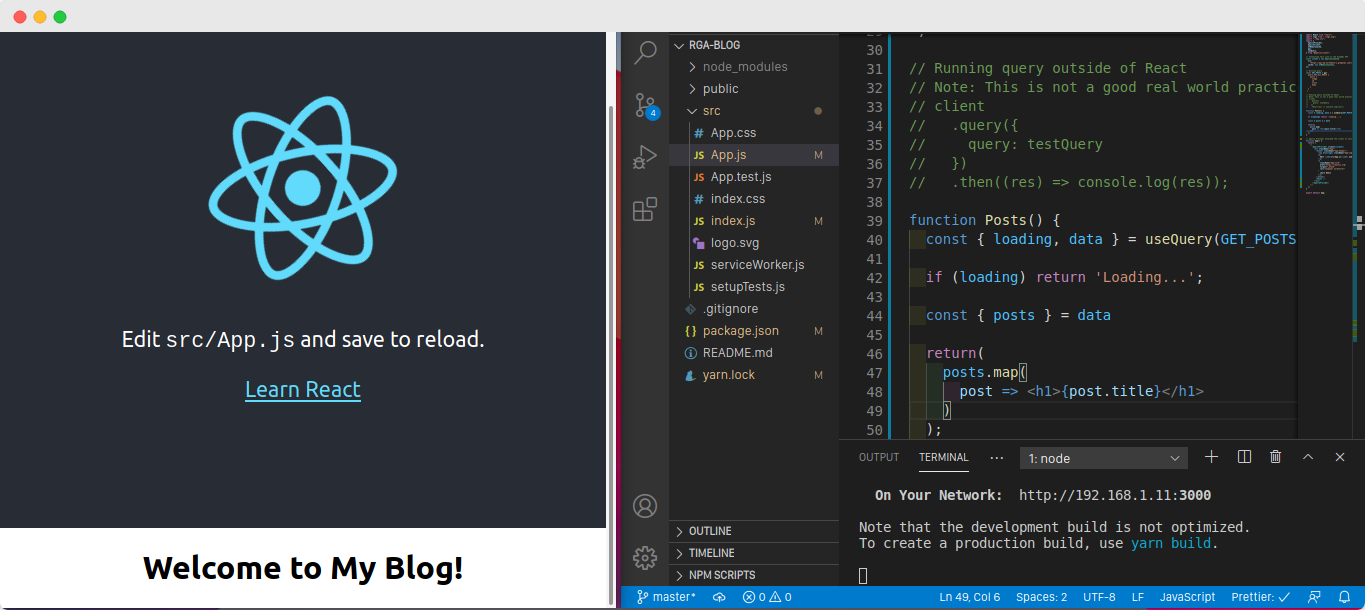Click the feedback icon in status bar
Screen dimensions: 1365x610
(1314, 597)
